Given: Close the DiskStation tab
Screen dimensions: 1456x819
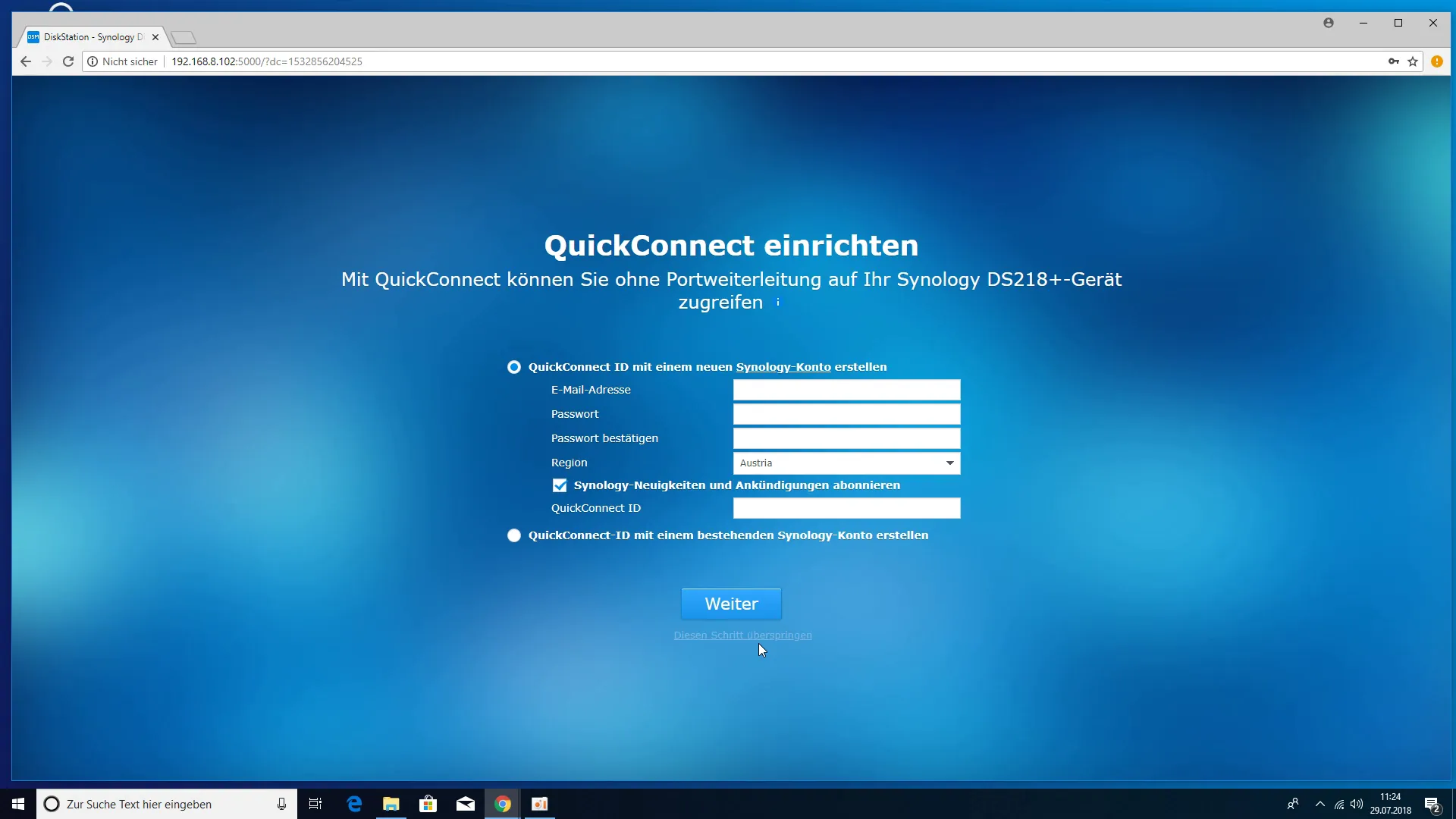Looking at the screenshot, I should (155, 36).
